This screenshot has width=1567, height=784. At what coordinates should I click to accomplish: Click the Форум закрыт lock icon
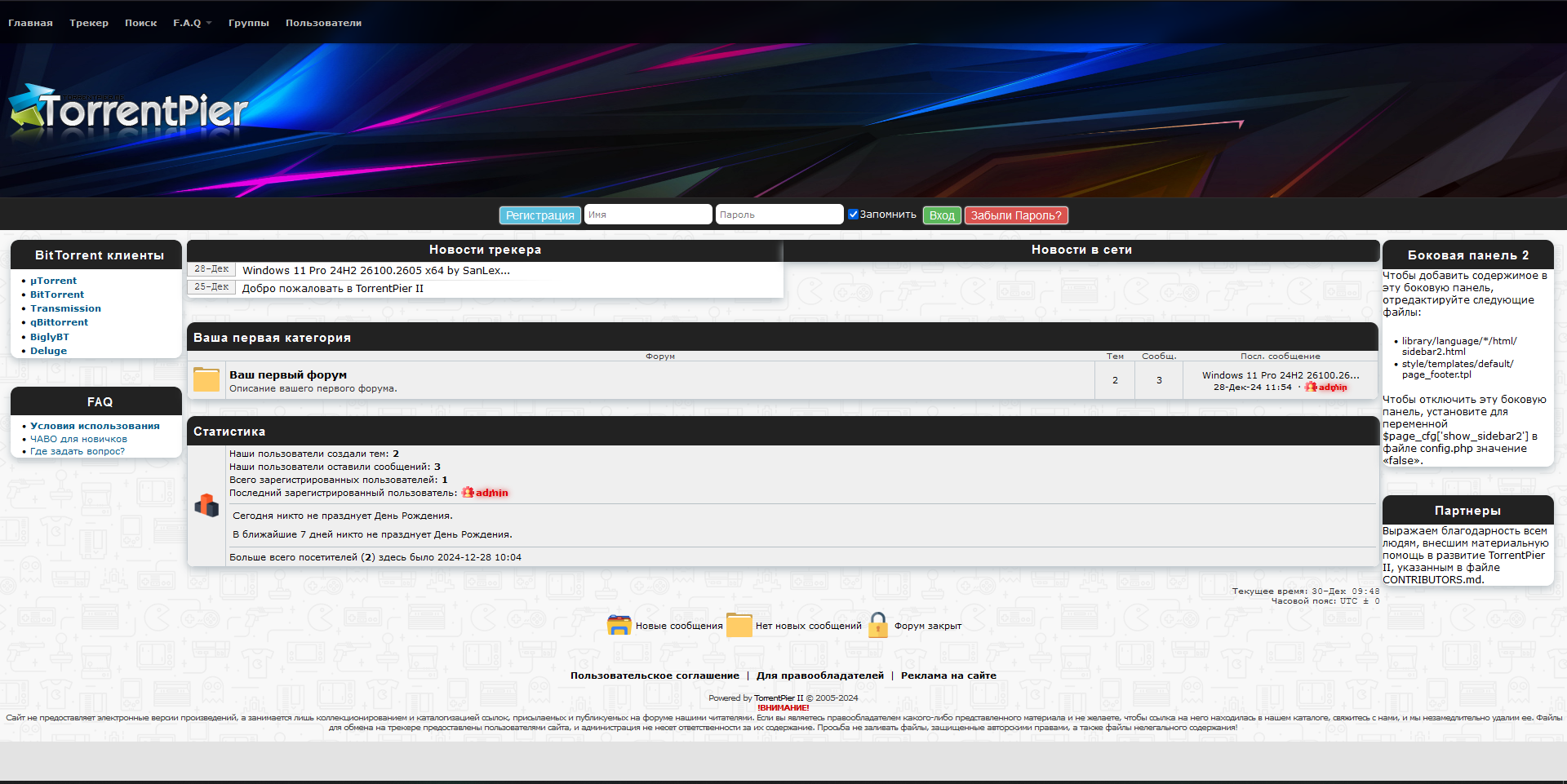tap(878, 626)
